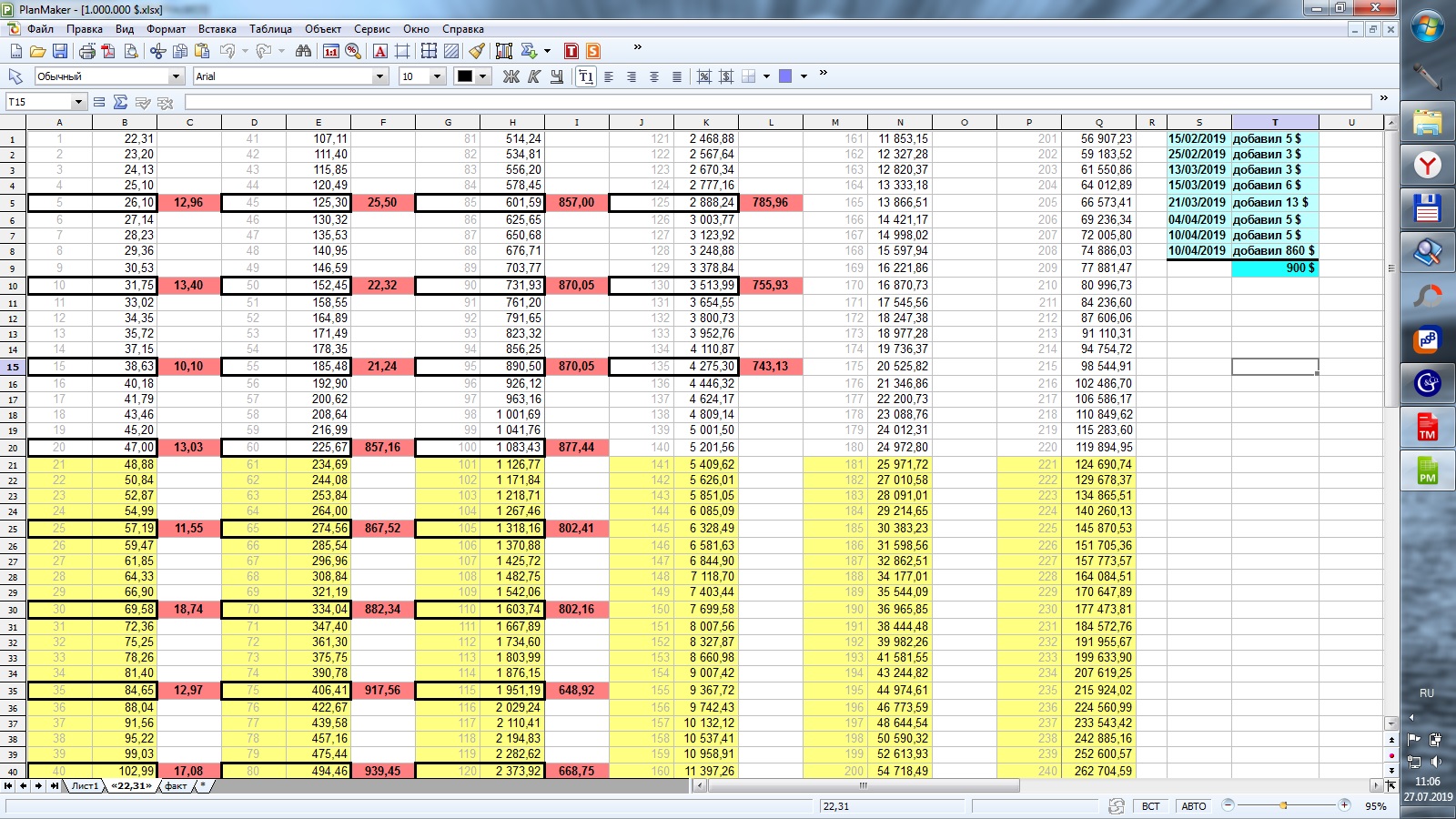
Task: Toggle italic formatting (К)
Action: click(x=534, y=76)
